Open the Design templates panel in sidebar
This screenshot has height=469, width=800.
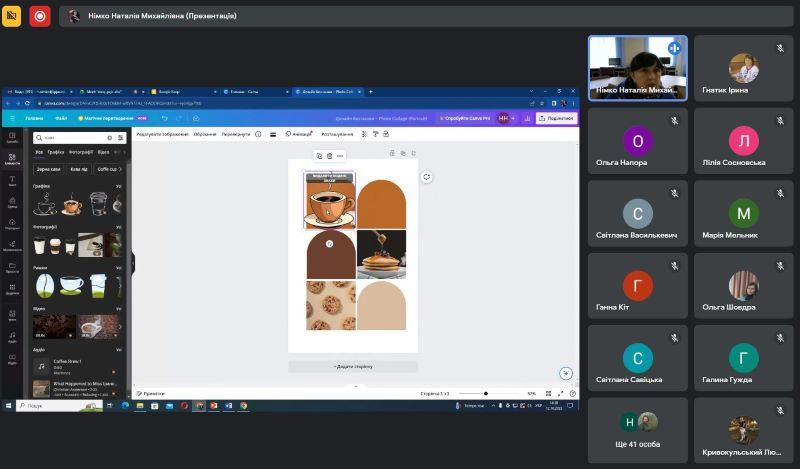[x=12, y=137]
